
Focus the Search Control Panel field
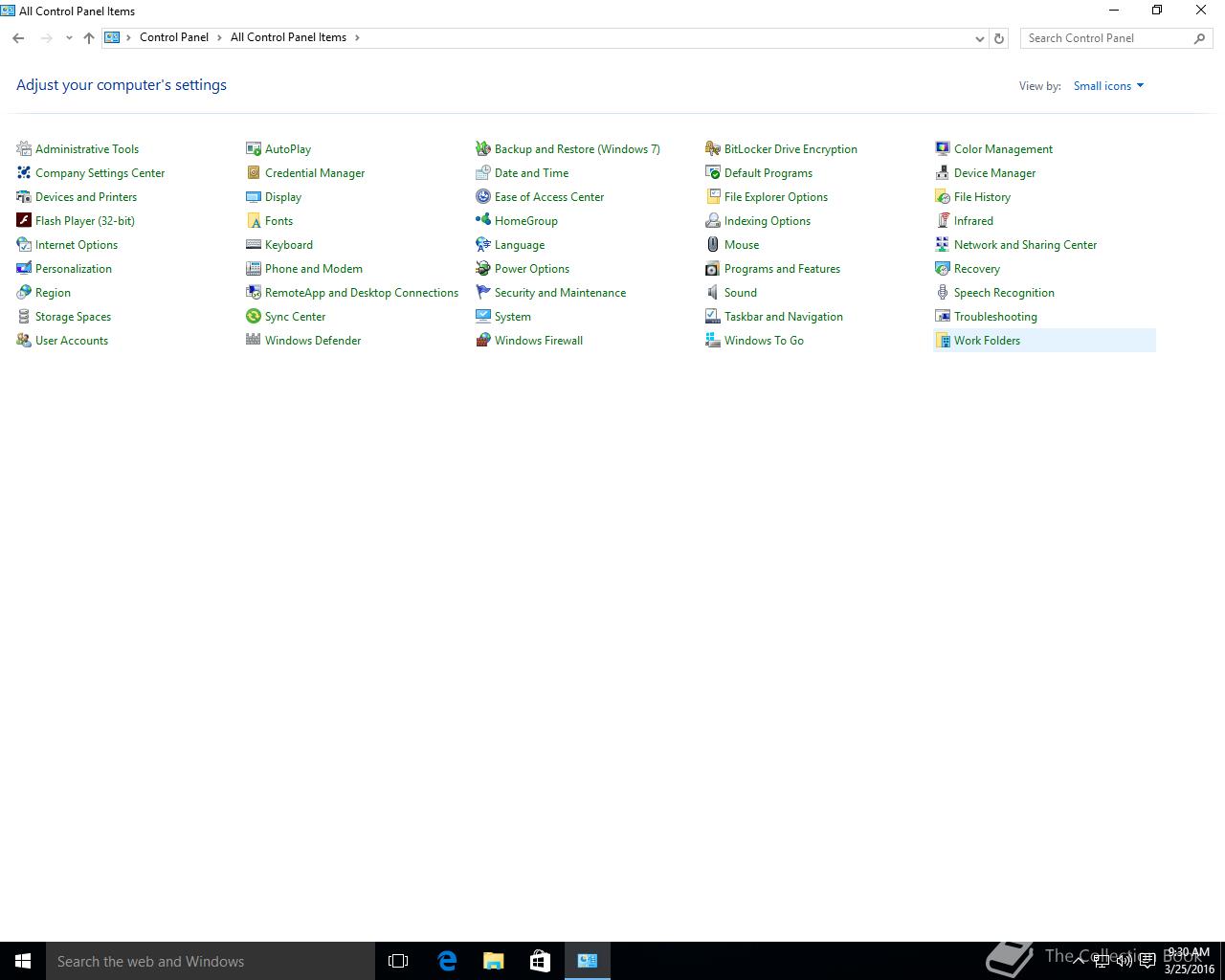click(x=1116, y=38)
